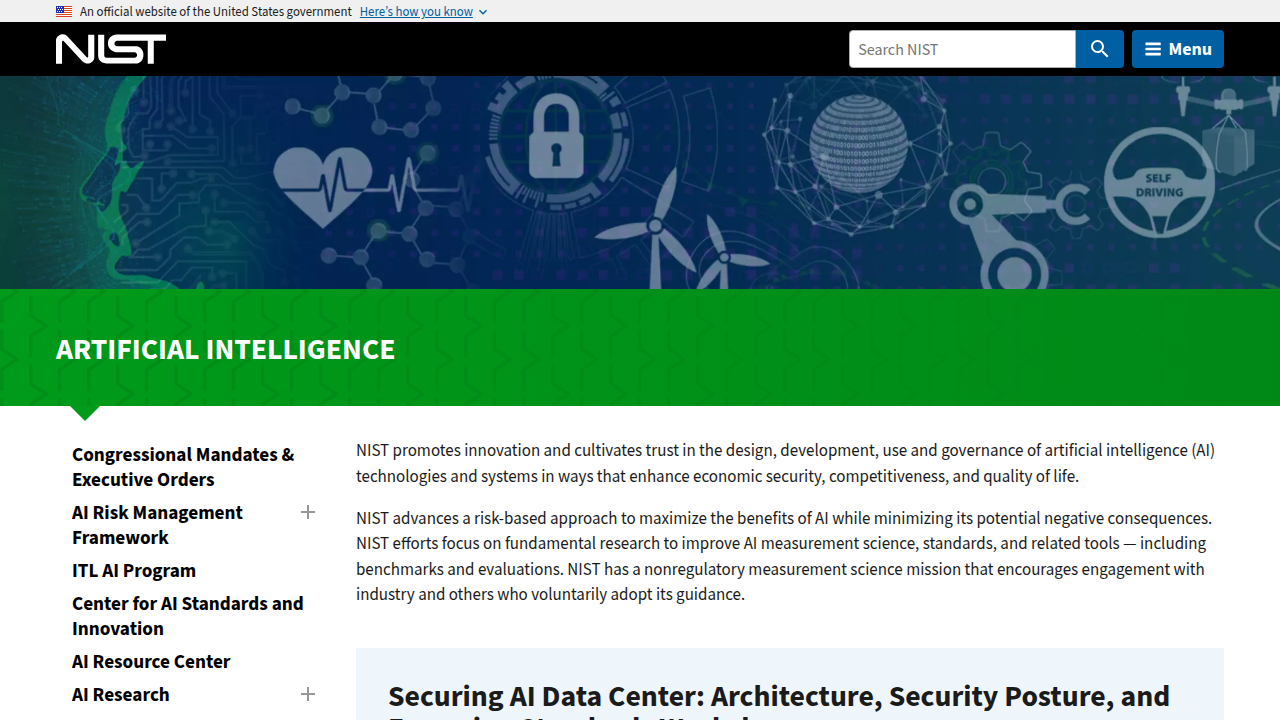Viewport: 1280px width, 720px height.
Task: Open Congressional Mandates & Executive Orders
Action: click(183, 467)
